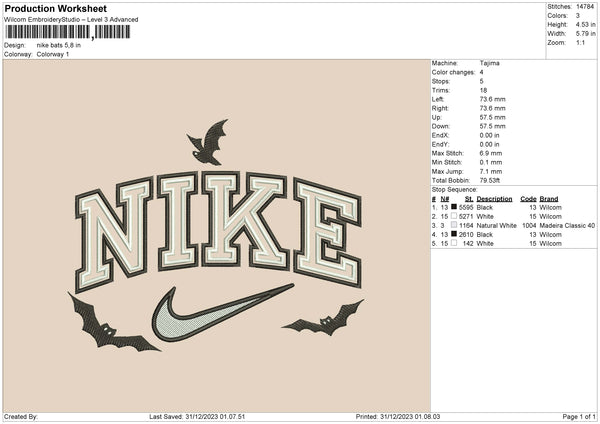Click stitch count 5271 in stop row 2

466,217
